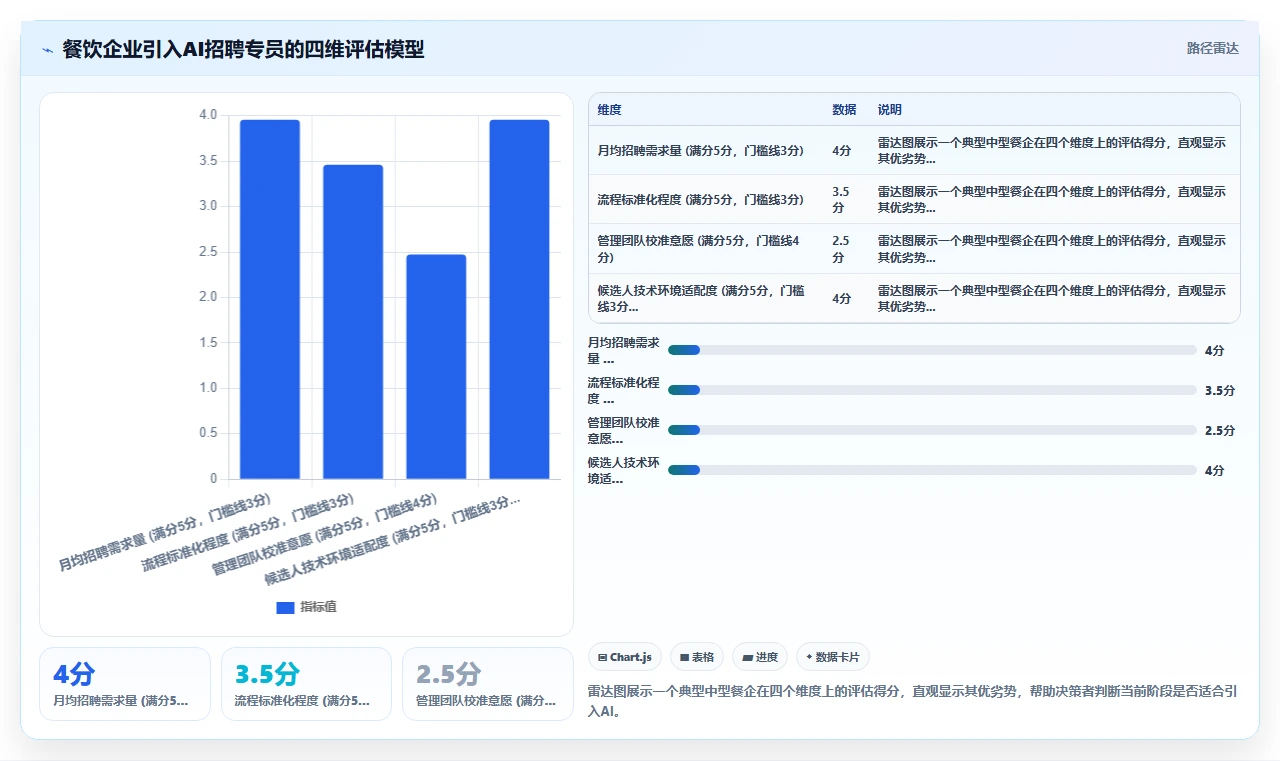Click the 进度 tag
The width and height of the screenshot is (1280, 761).
pyautogui.click(x=760, y=657)
